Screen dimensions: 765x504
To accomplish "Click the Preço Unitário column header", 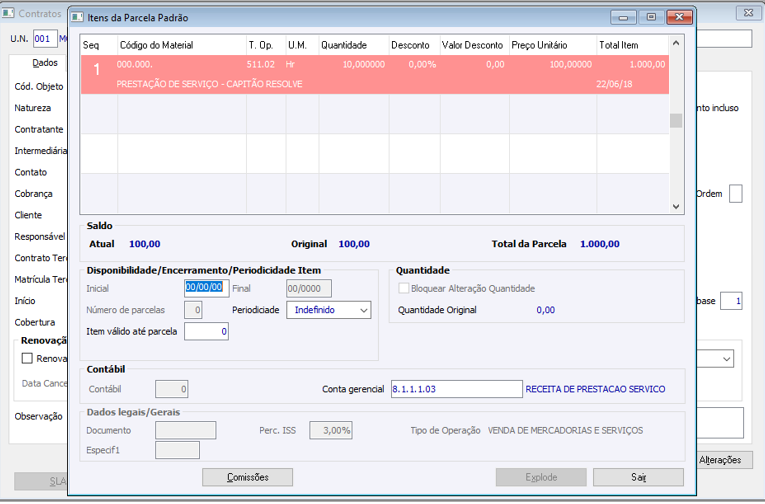I will coord(553,45).
